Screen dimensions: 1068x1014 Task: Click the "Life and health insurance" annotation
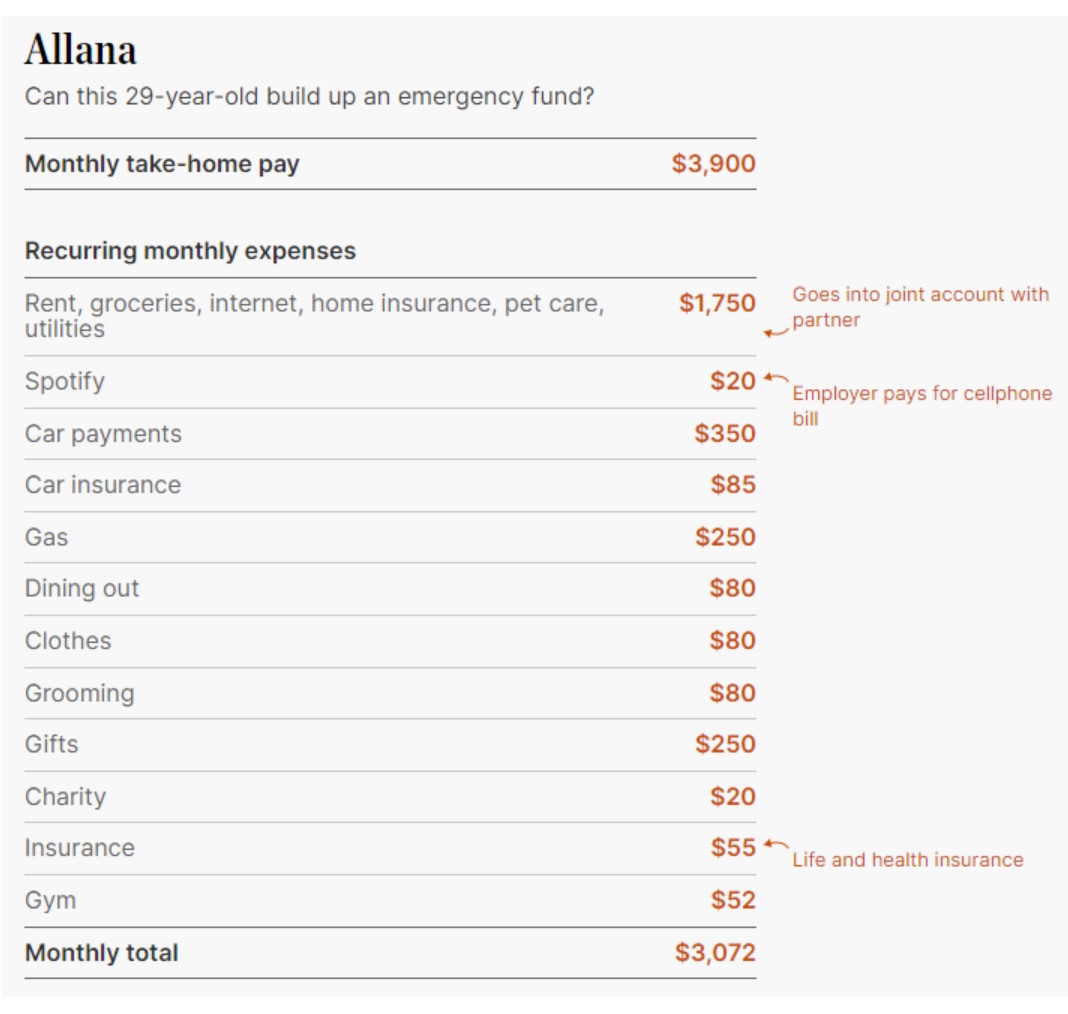coord(907,860)
